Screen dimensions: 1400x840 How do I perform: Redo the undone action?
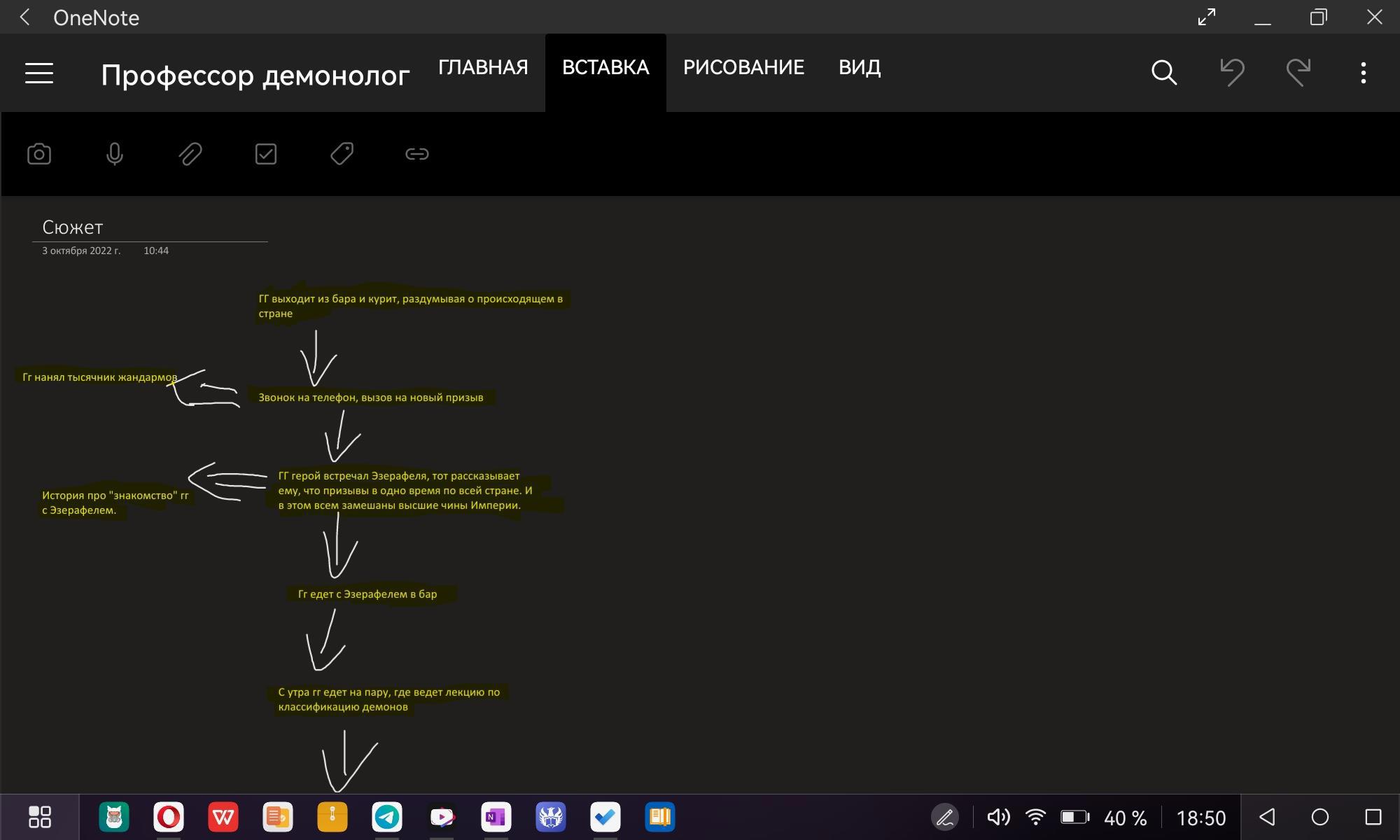click(x=1298, y=72)
